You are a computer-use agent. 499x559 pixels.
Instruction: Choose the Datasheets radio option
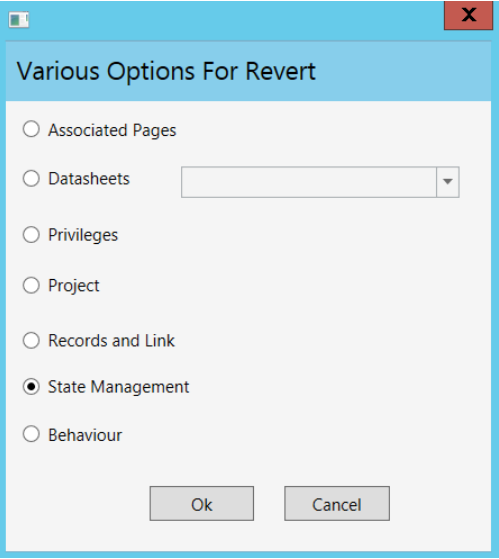(x=31, y=178)
